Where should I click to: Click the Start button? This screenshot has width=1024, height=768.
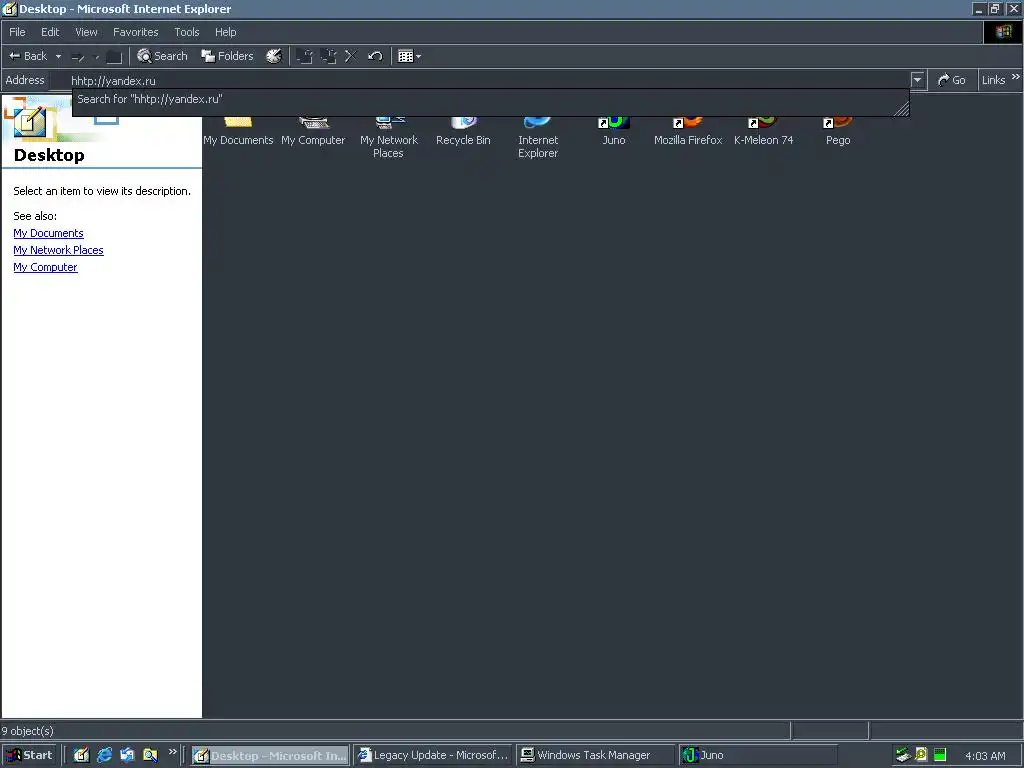[x=29, y=755]
